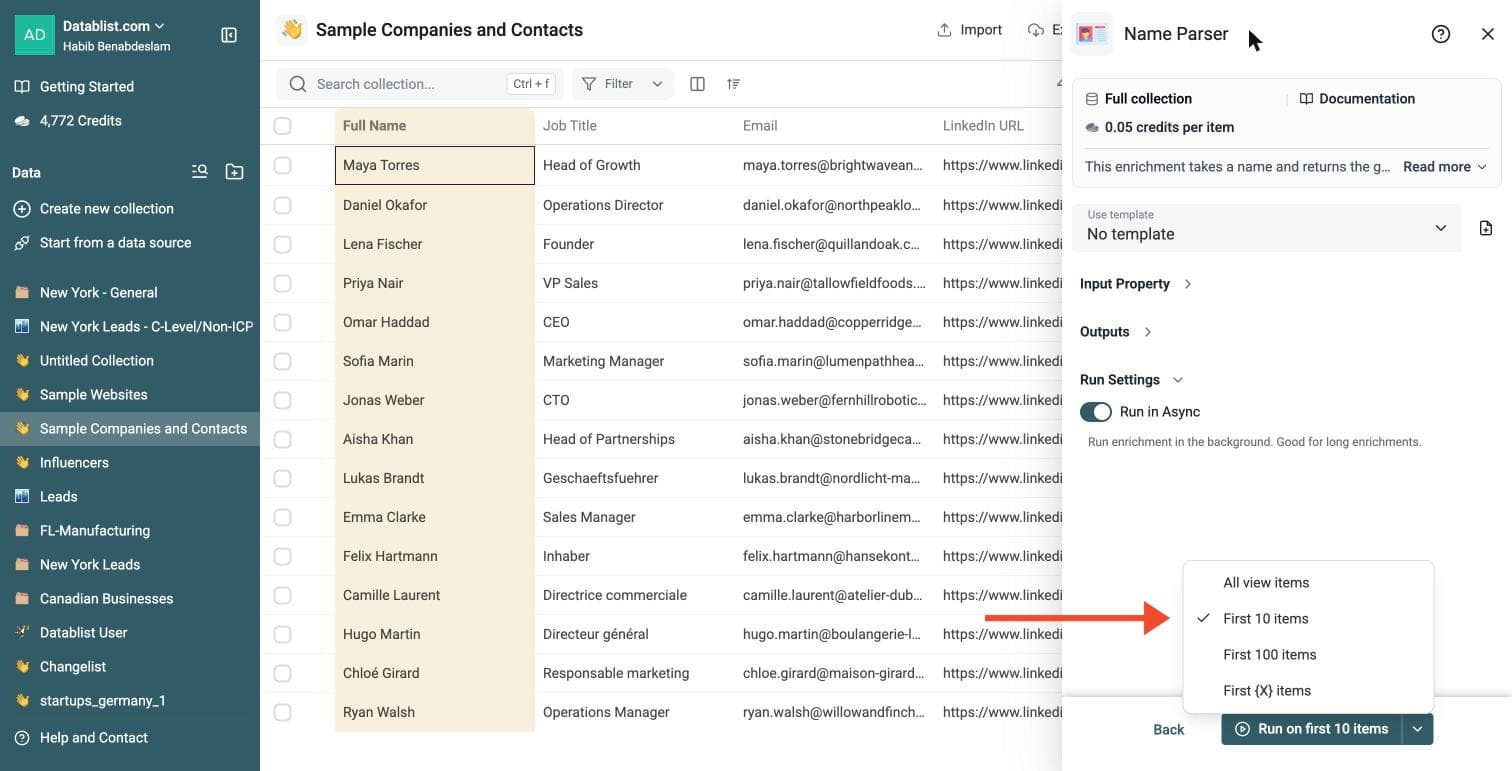Select all rows with header checkbox
The width and height of the screenshot is (1512, 771).
[x=283, y=126]
